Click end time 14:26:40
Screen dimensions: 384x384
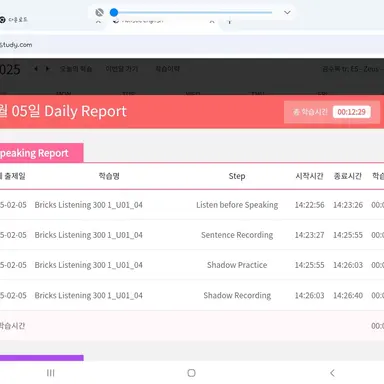(x=348, y=295)
